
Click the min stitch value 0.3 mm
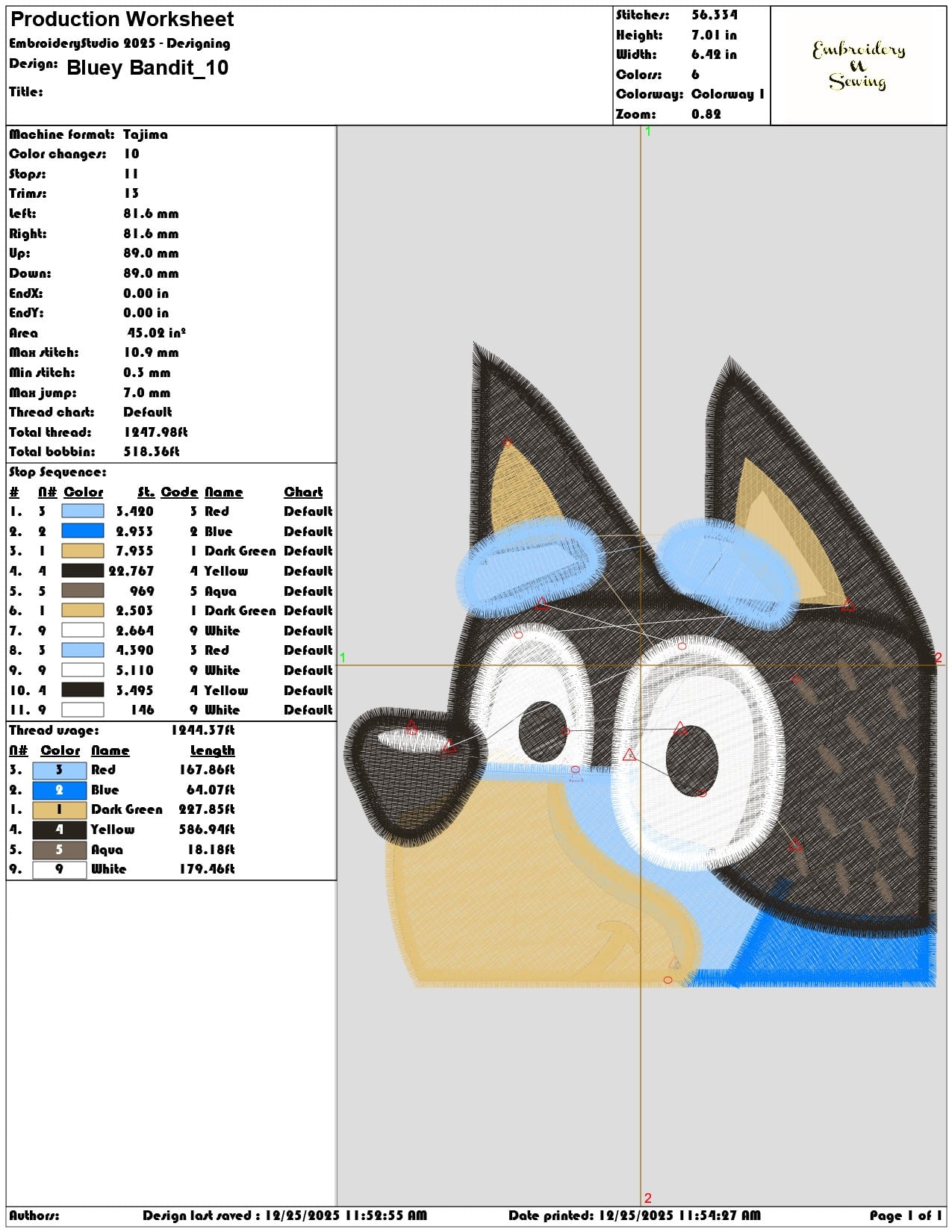[x=147, y=373]
